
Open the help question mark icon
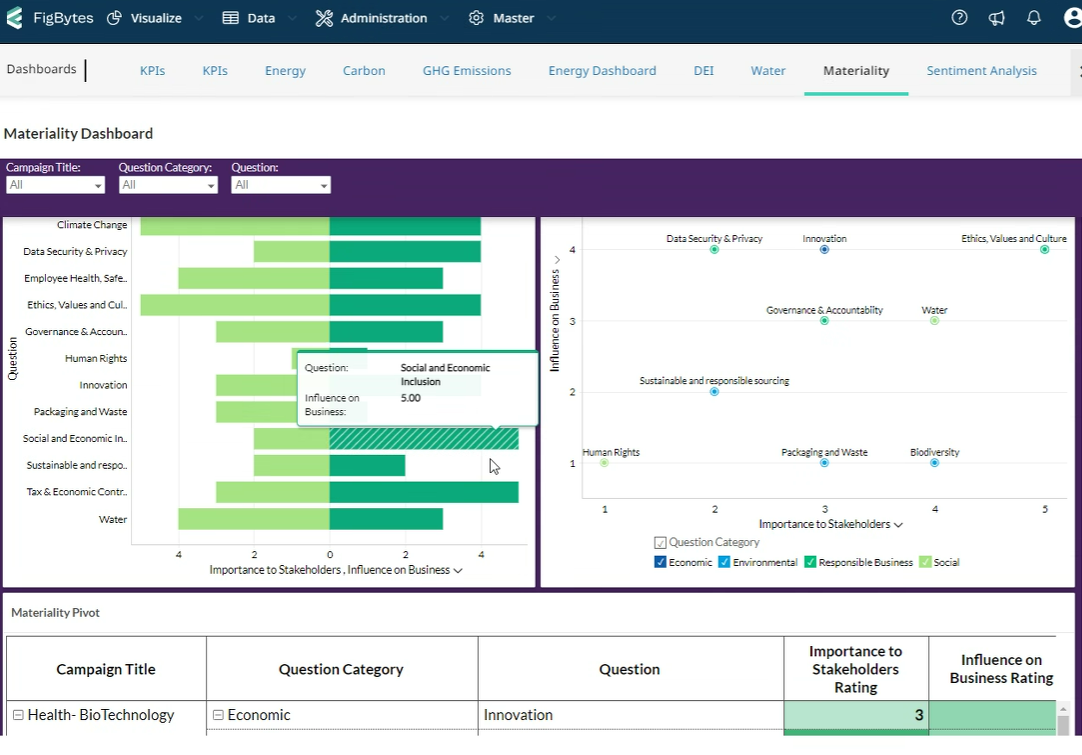[959, 18]
